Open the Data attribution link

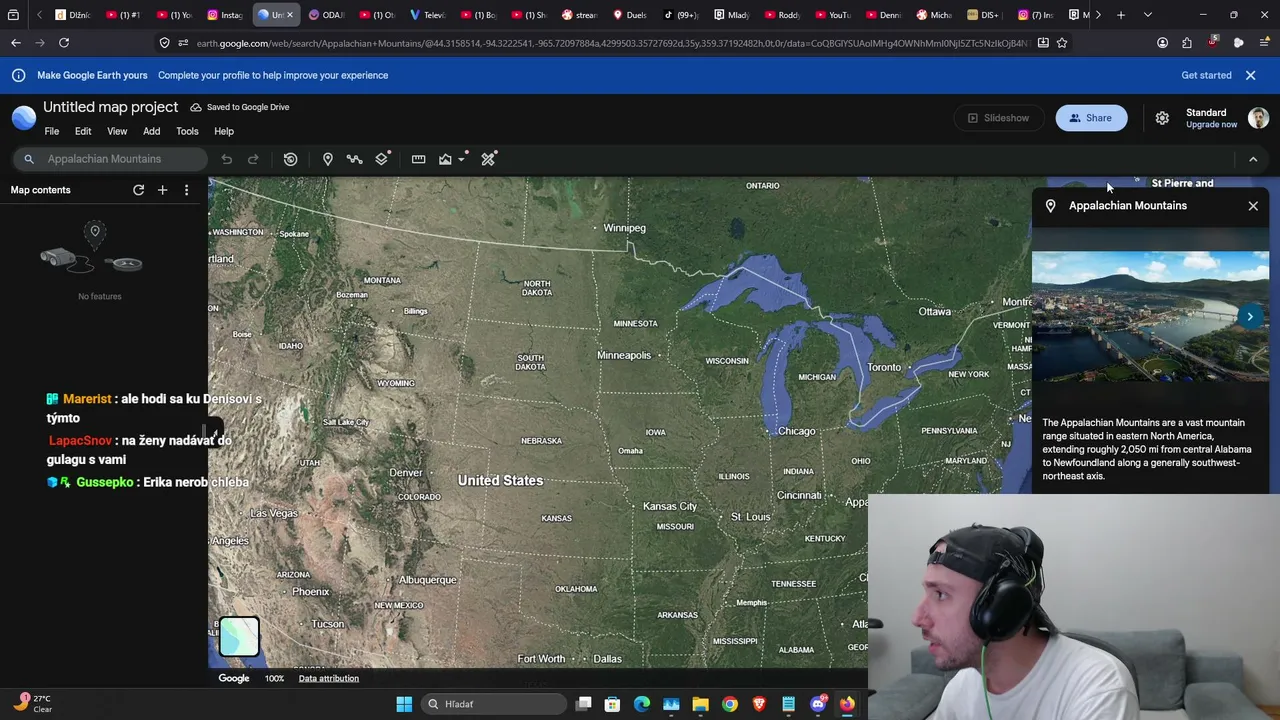point(328,679)
